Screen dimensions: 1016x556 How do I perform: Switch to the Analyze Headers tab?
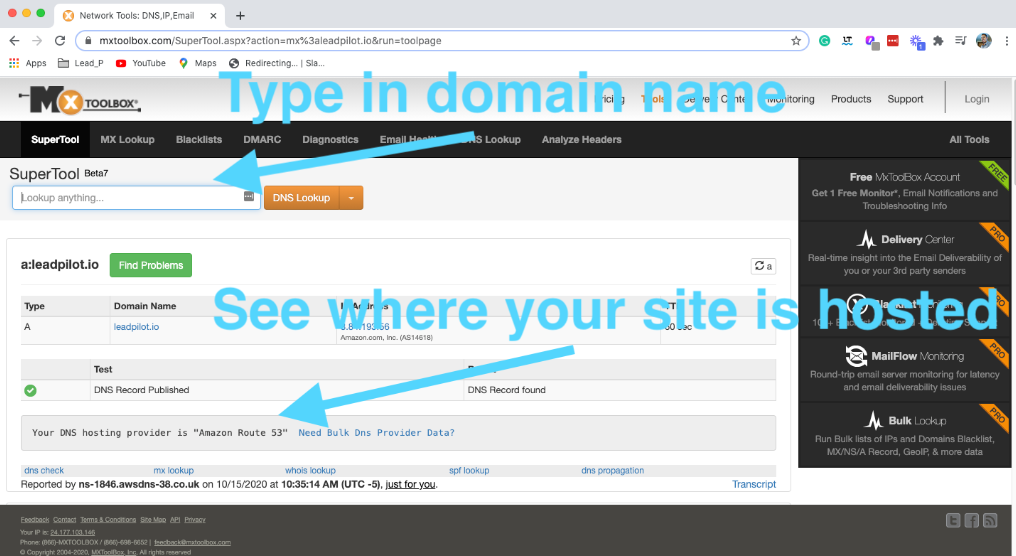pos(582,139)
